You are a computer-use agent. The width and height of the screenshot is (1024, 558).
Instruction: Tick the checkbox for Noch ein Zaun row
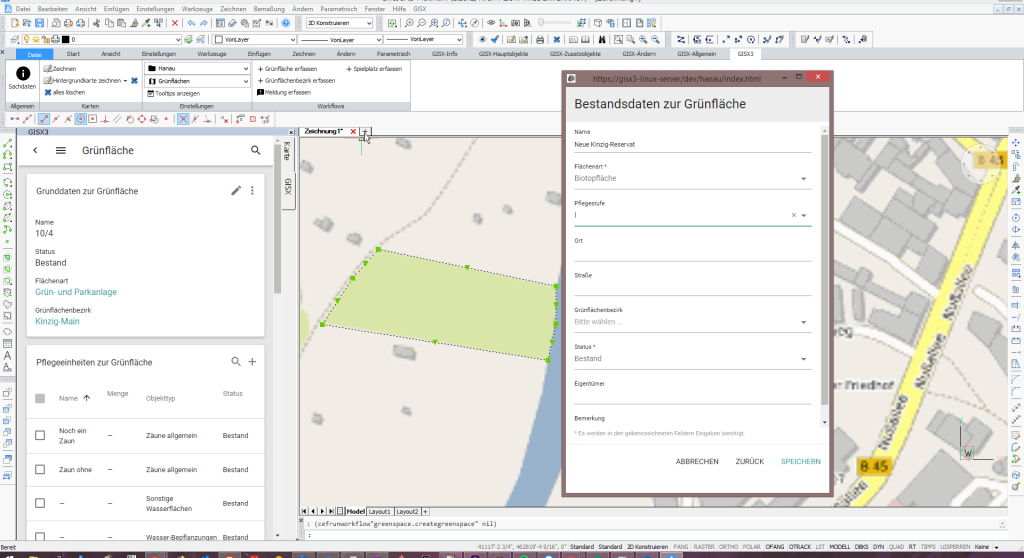click(x=40, y=435)
